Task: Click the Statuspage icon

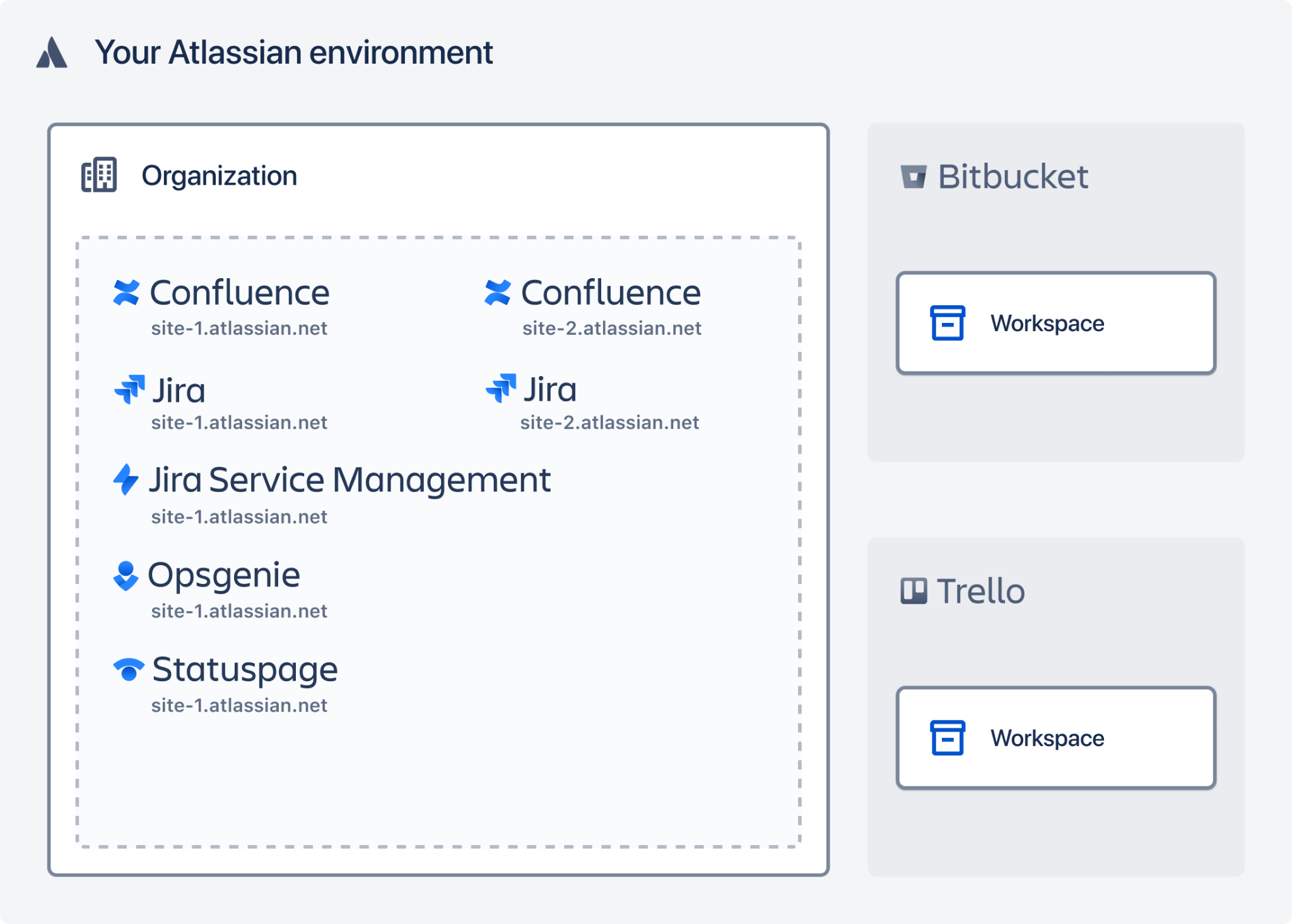Action: [129, 669]
